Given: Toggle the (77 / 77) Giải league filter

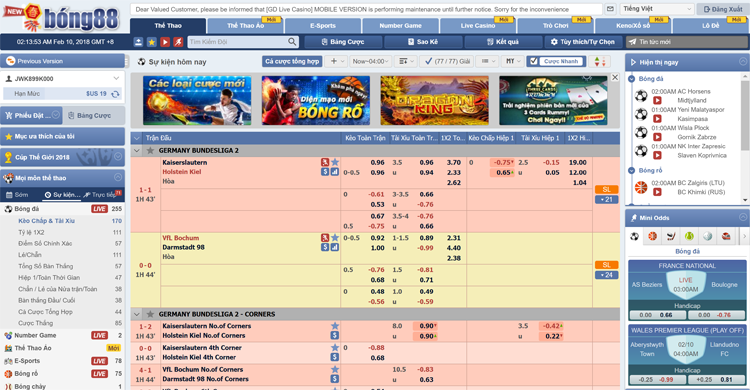Looking at the screenshot, I should click(448, 61).
